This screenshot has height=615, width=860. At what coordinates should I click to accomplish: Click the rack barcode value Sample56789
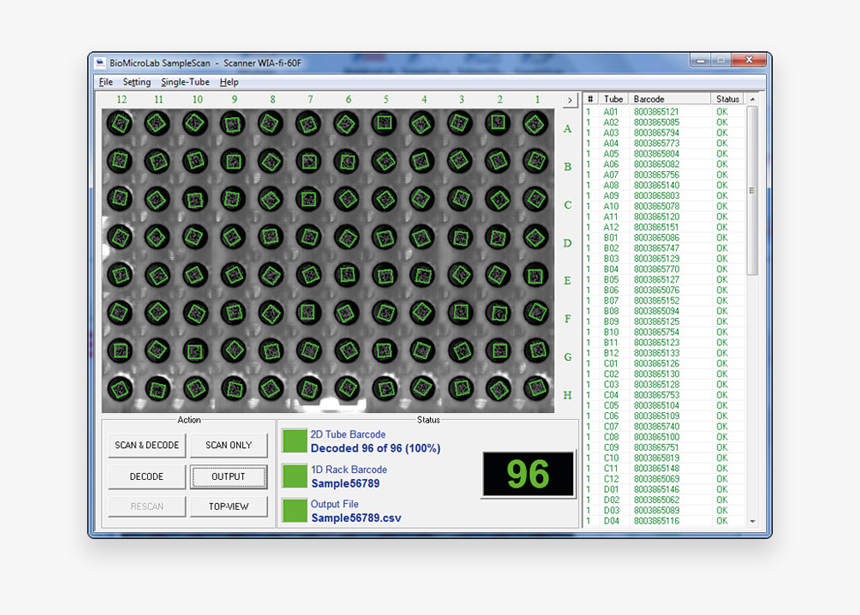click(x=346, y=483)
